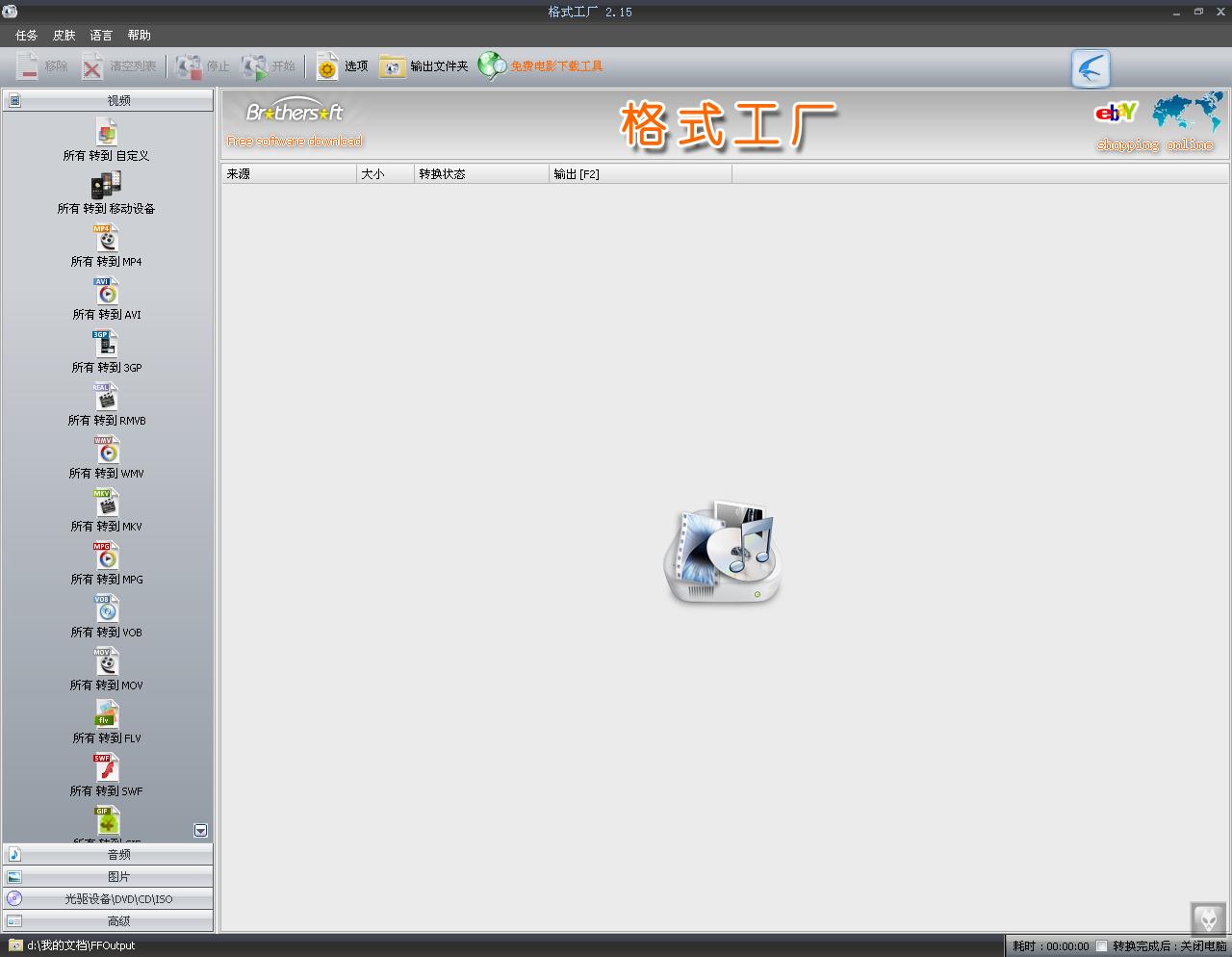Select the All to AVI converter icon

click(106, 291)
